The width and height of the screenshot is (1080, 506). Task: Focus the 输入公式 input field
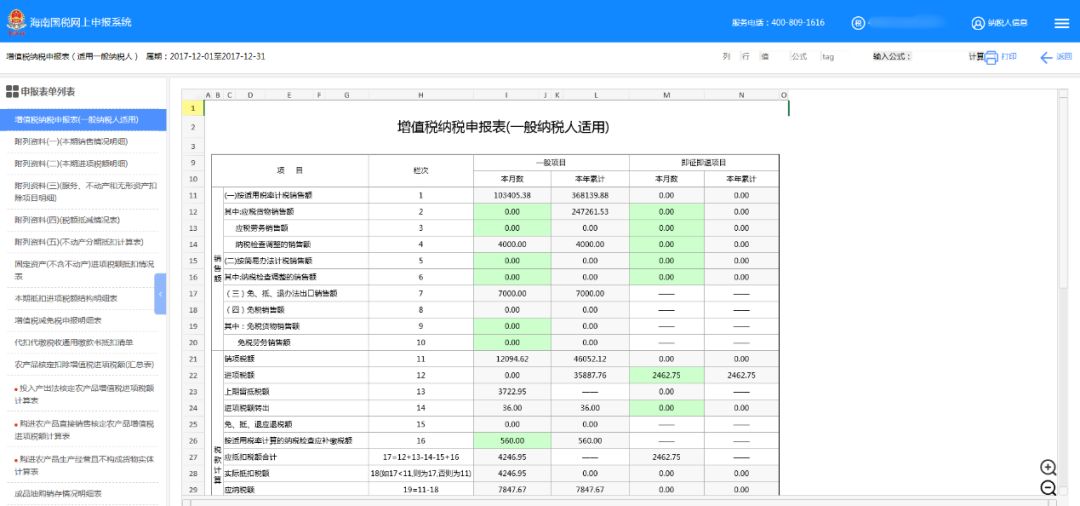coord(938,57)
